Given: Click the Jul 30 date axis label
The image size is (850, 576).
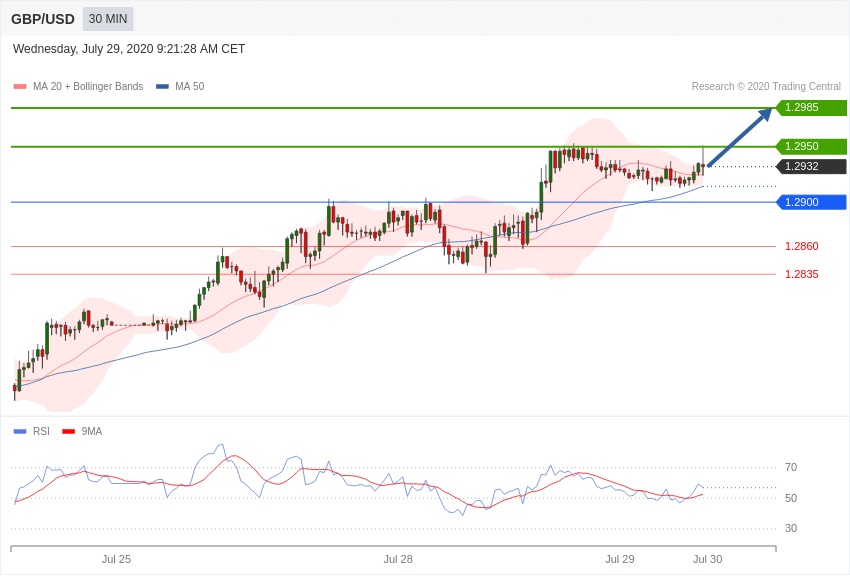Looking at the screenshot, I should click(707, 559).
